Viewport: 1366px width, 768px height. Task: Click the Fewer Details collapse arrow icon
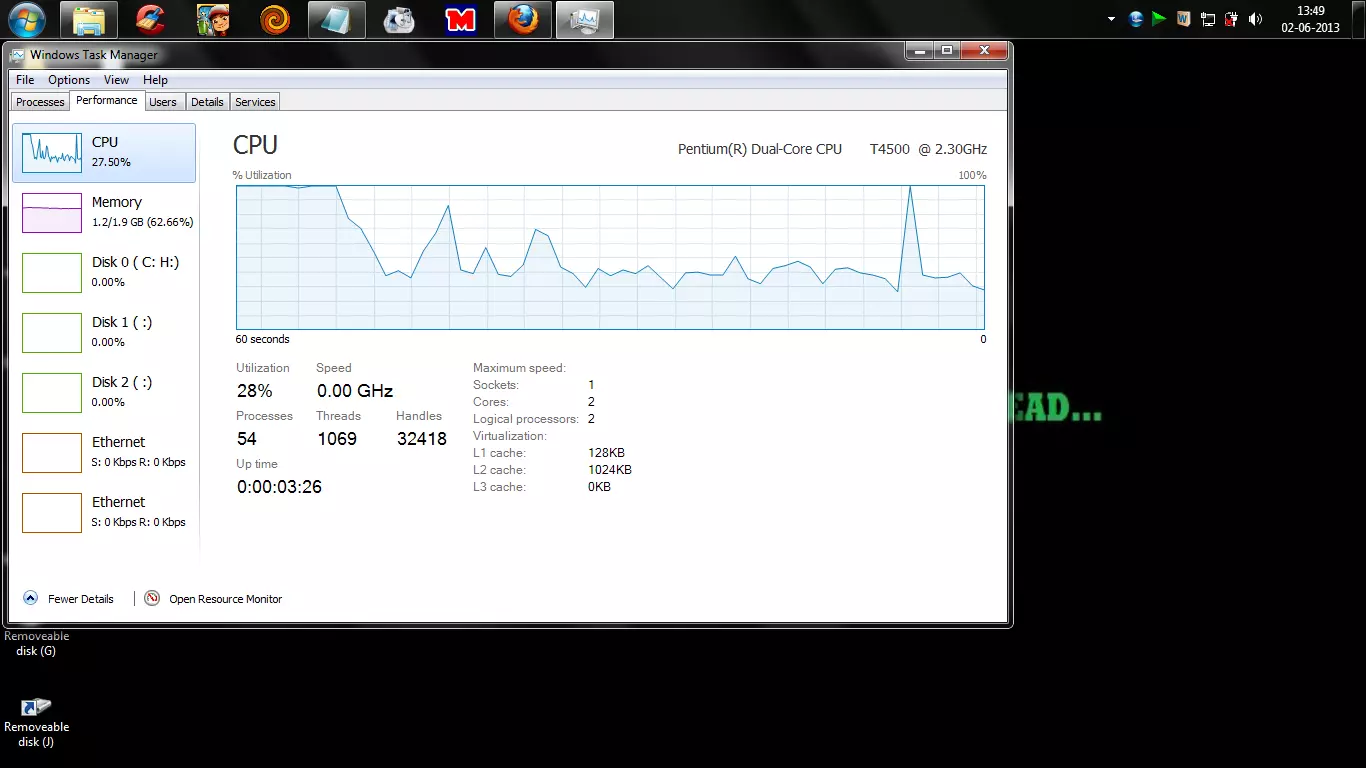pos(29,598)
